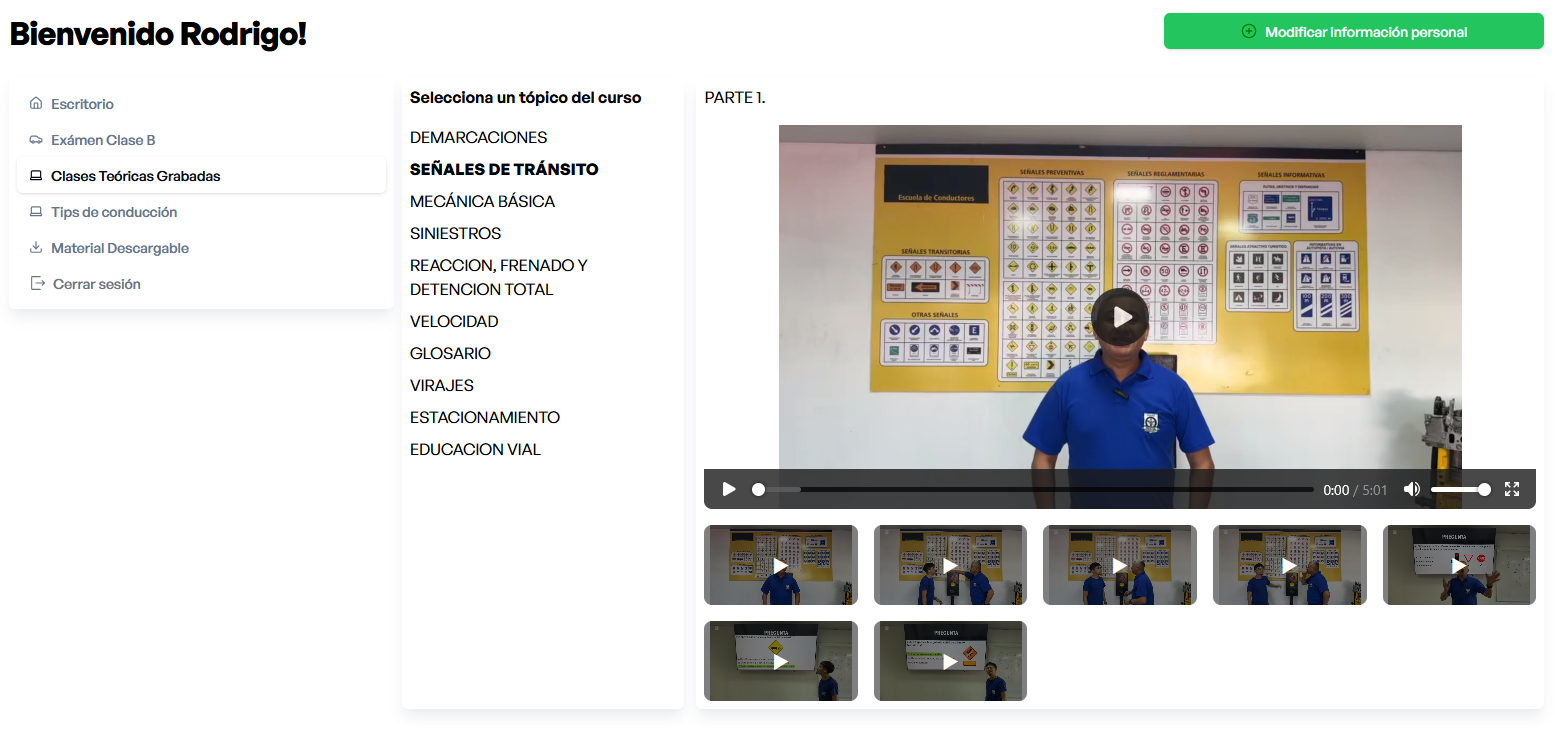Select the DEMARCACIONES topic
Screen dimensions: 1555x736
pos(478,137)
